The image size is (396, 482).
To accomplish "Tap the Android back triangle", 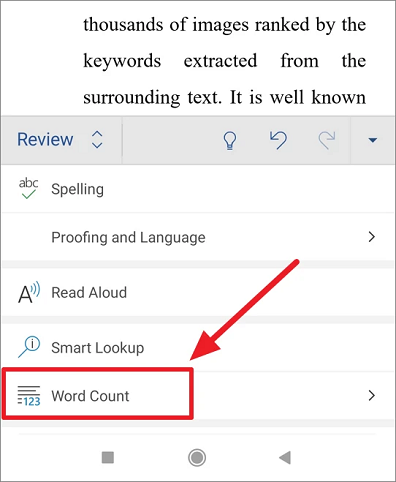I will coord(285,458).
